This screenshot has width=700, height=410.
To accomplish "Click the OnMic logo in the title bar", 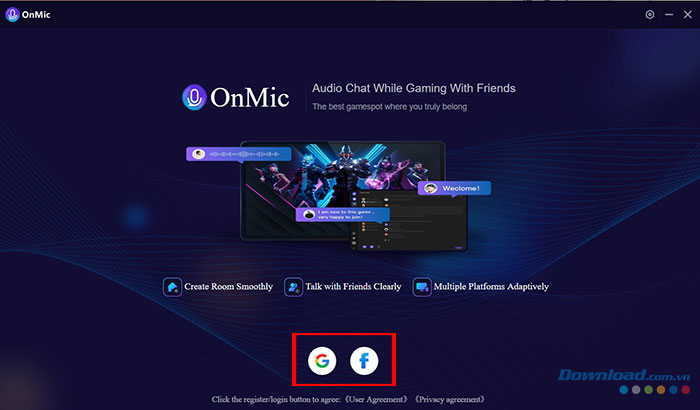I will tap(12, 14).
